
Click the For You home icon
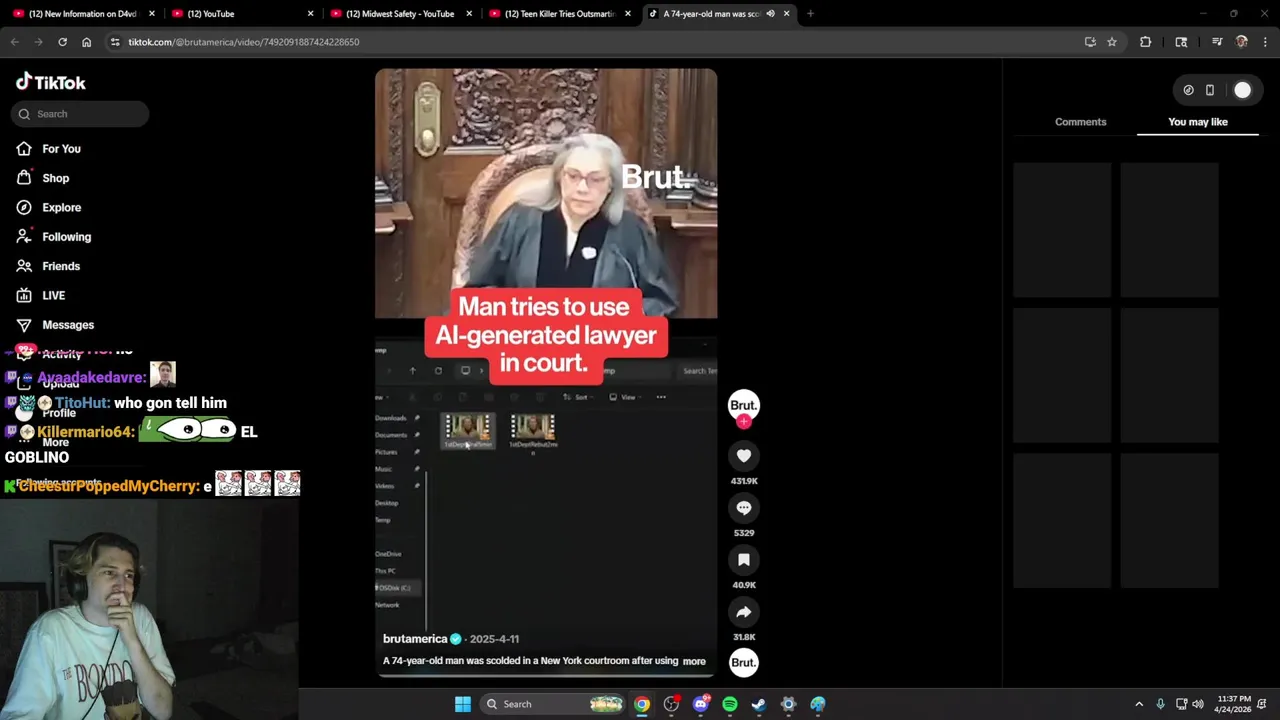pos(24,149)
